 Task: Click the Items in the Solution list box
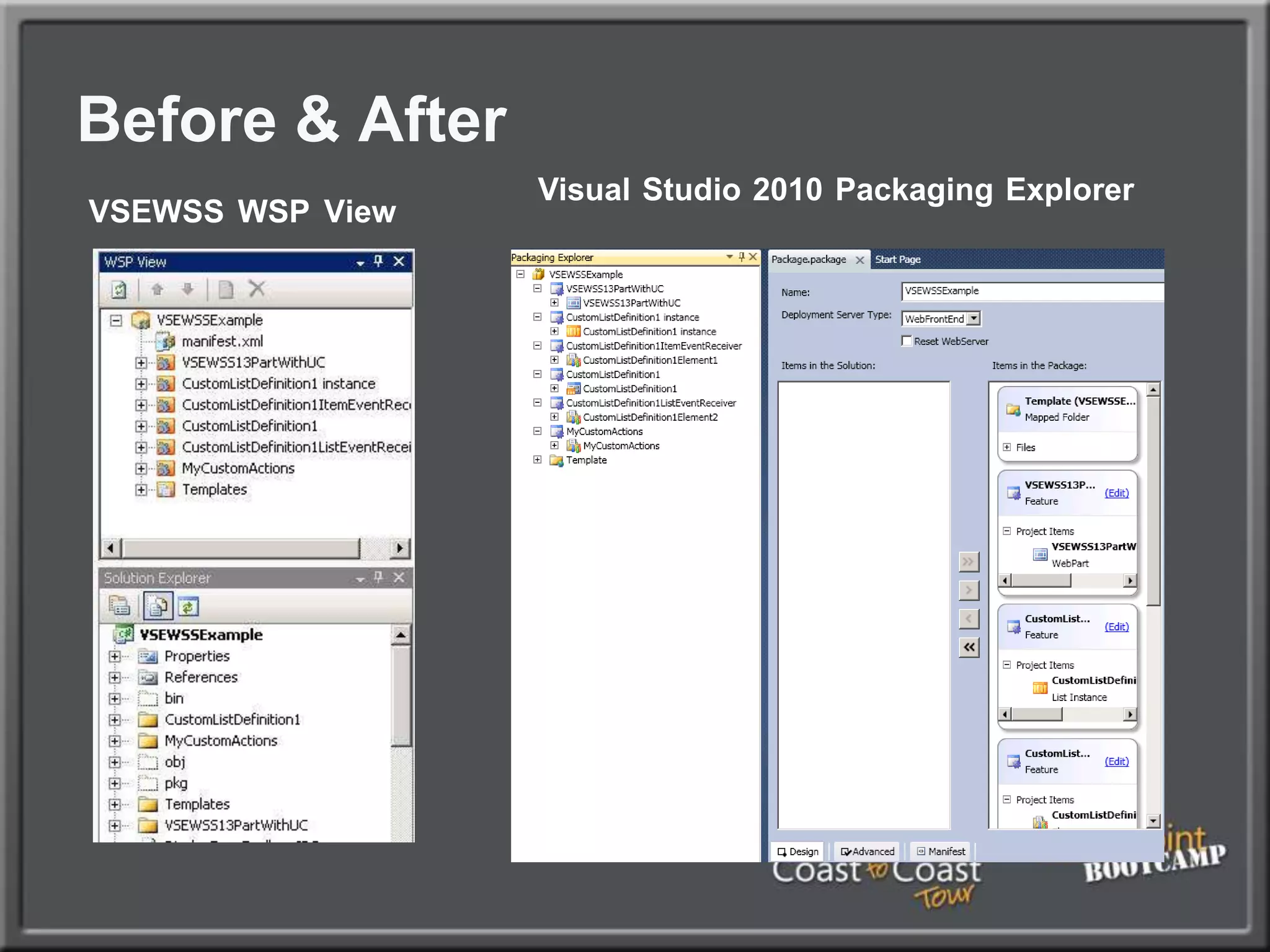864,605
